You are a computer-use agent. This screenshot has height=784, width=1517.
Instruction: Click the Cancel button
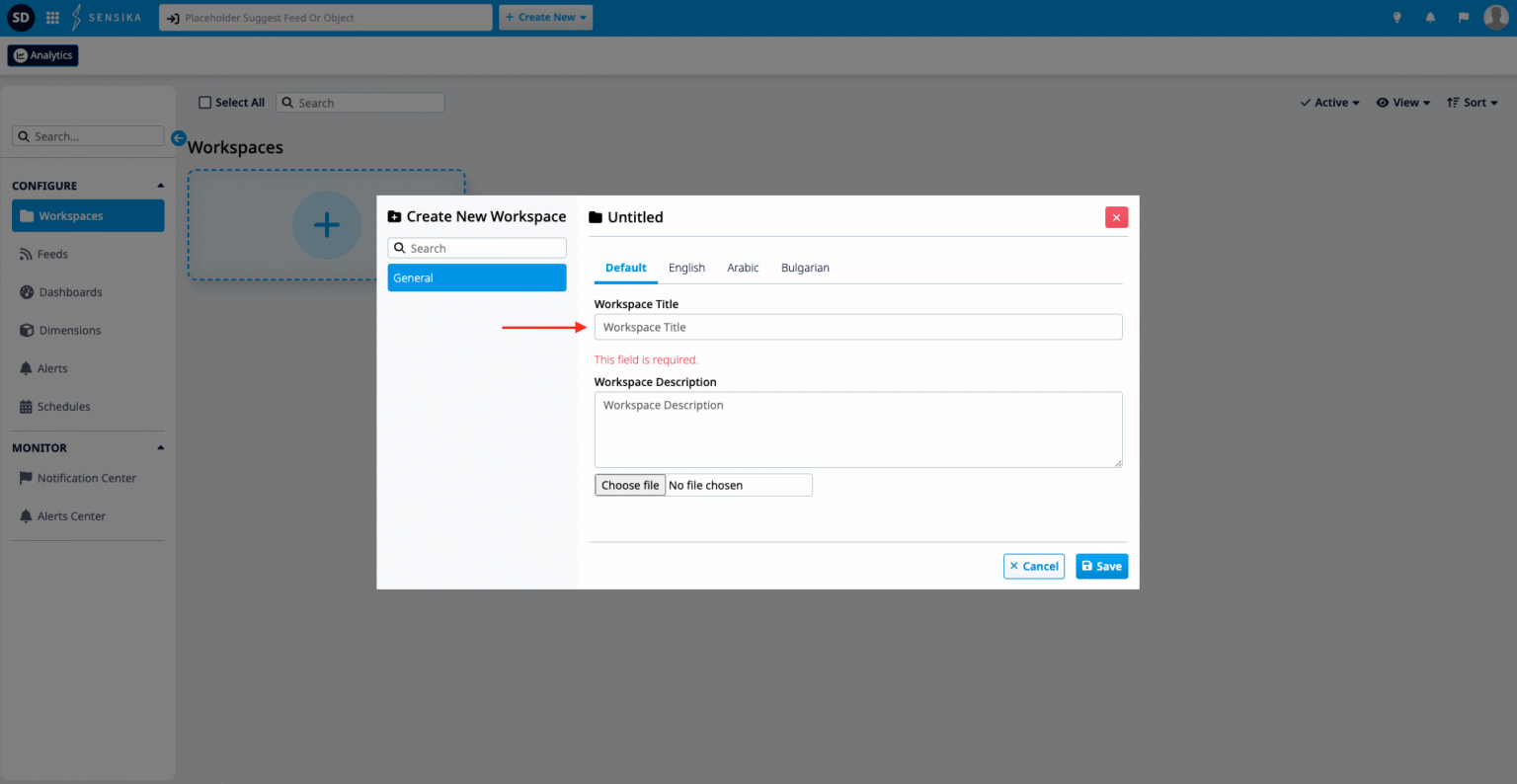[x=1034, y=566]
